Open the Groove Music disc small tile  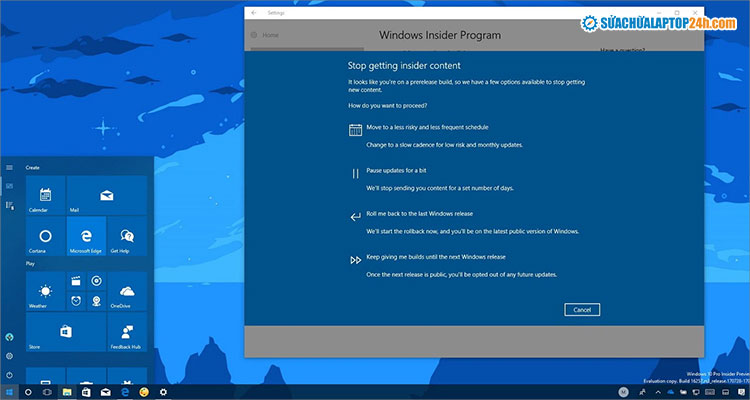coord(96,281)
